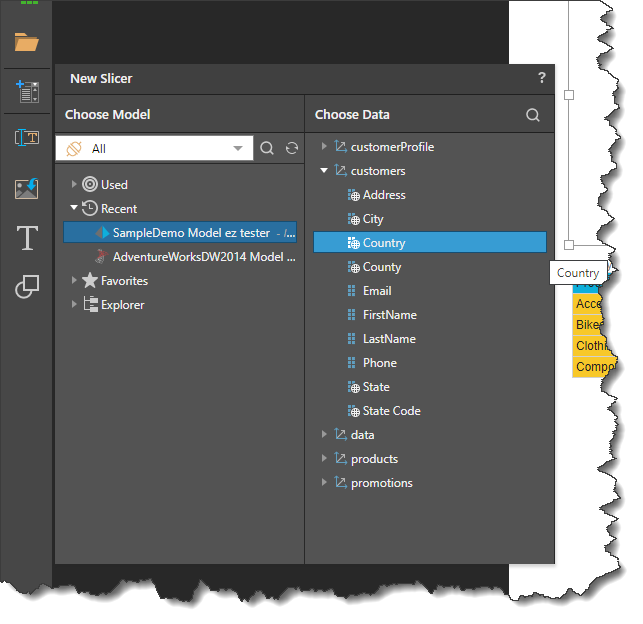Screen dimensions: 643x624
Task: Click the shapes tool icon in sidebar
Action: (27, 286)
